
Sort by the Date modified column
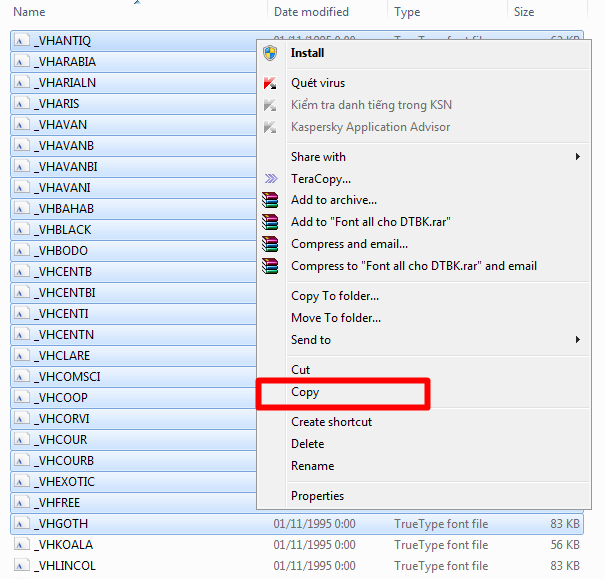point(311,12)
